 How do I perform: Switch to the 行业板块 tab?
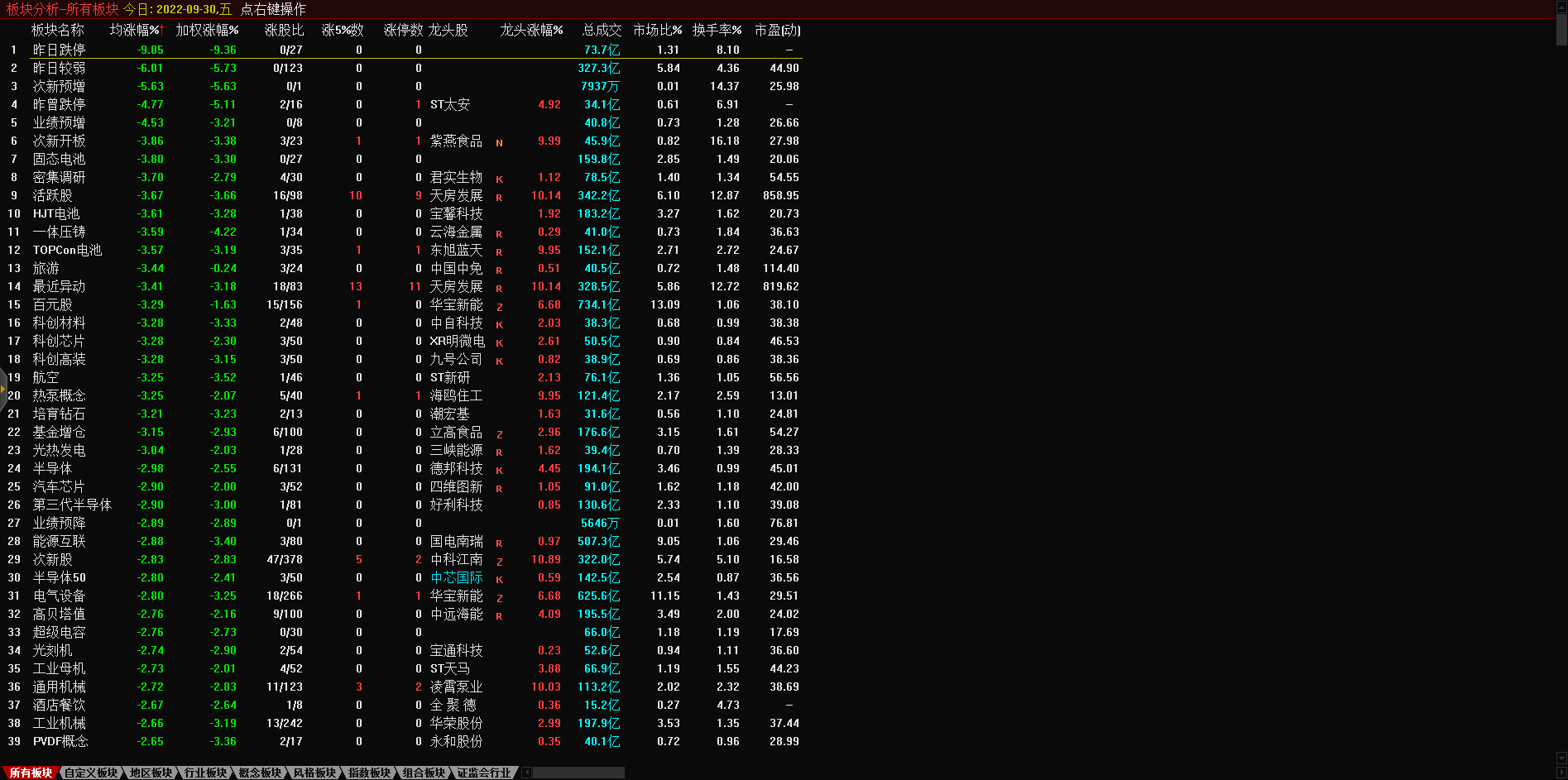pyautogui.click(x=205, y=773)
